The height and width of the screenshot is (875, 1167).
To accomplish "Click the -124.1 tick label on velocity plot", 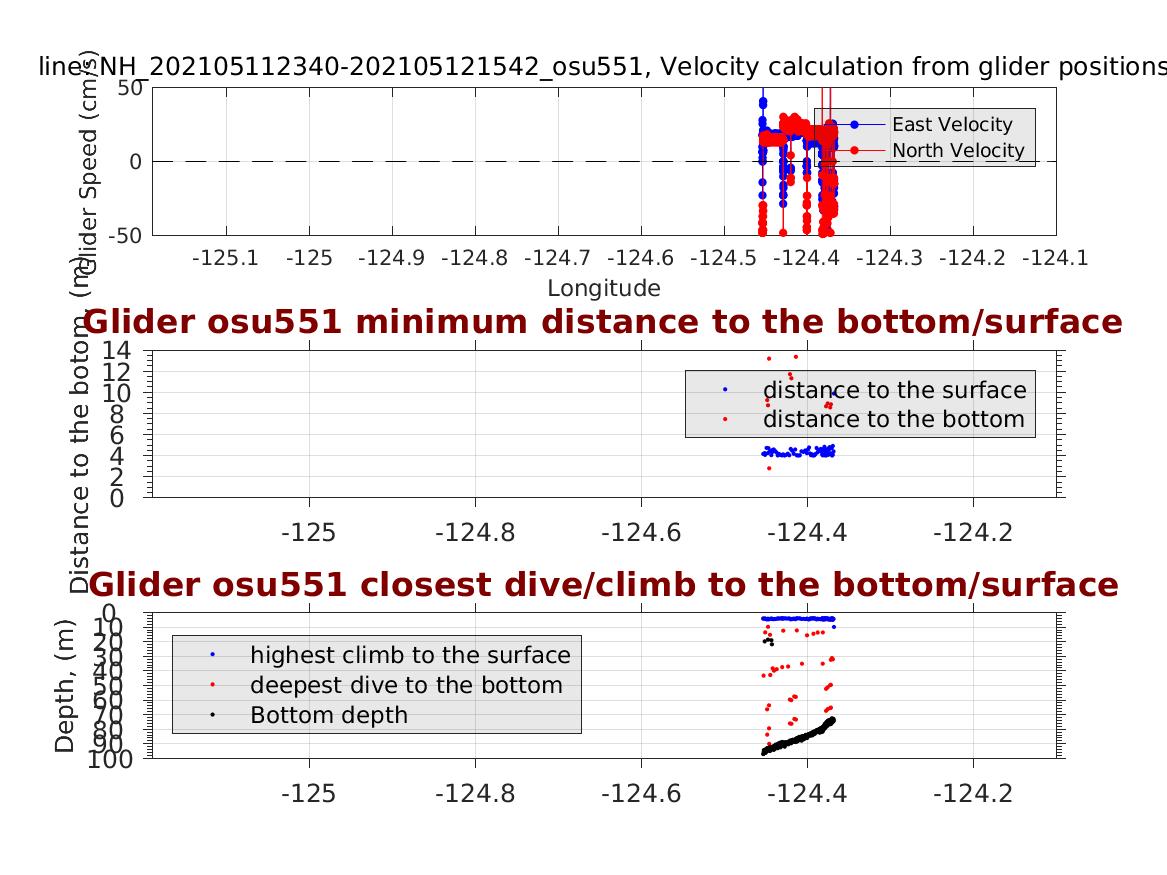I will tap(1055, 258).
